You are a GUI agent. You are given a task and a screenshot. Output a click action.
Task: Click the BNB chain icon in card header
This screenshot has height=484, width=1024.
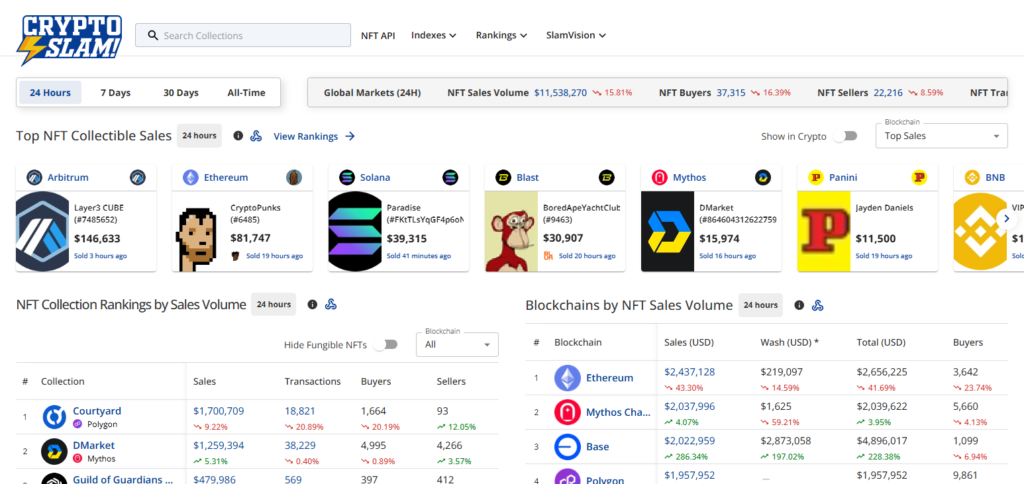(972, 177)
